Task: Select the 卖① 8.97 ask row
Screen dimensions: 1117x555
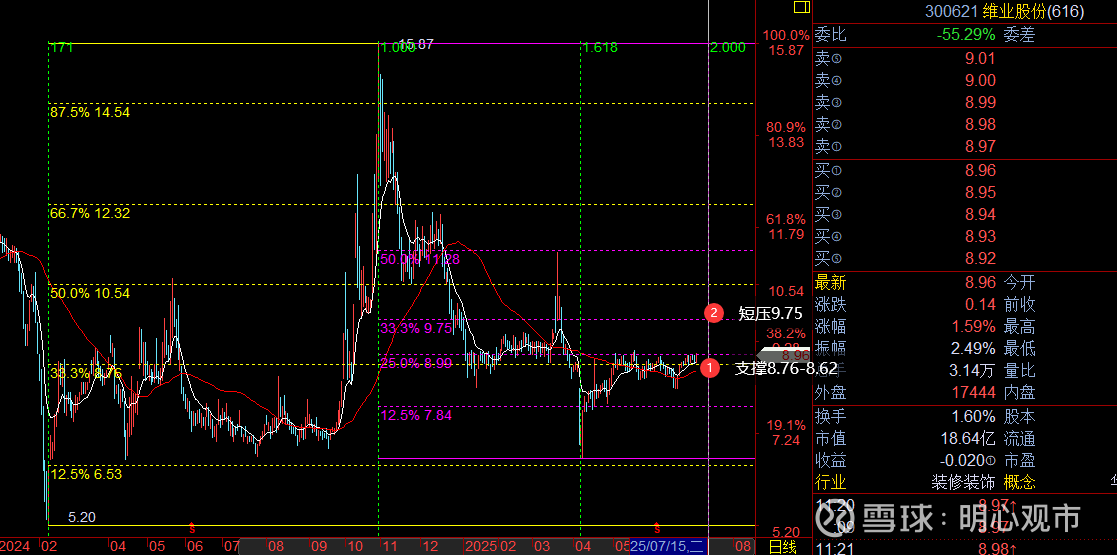Action: (965, 147)
